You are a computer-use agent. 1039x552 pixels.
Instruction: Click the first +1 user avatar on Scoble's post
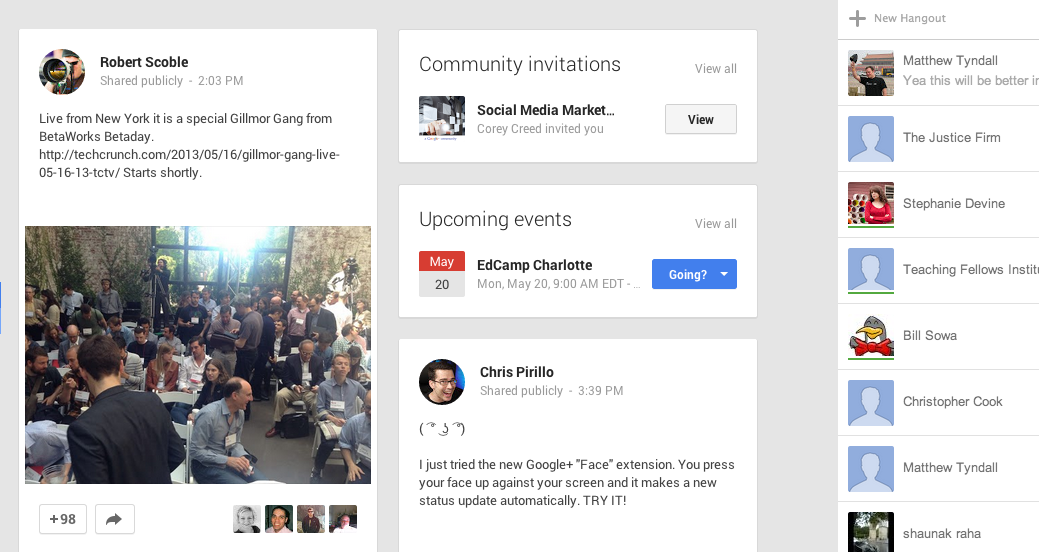(x=247, y=518)
